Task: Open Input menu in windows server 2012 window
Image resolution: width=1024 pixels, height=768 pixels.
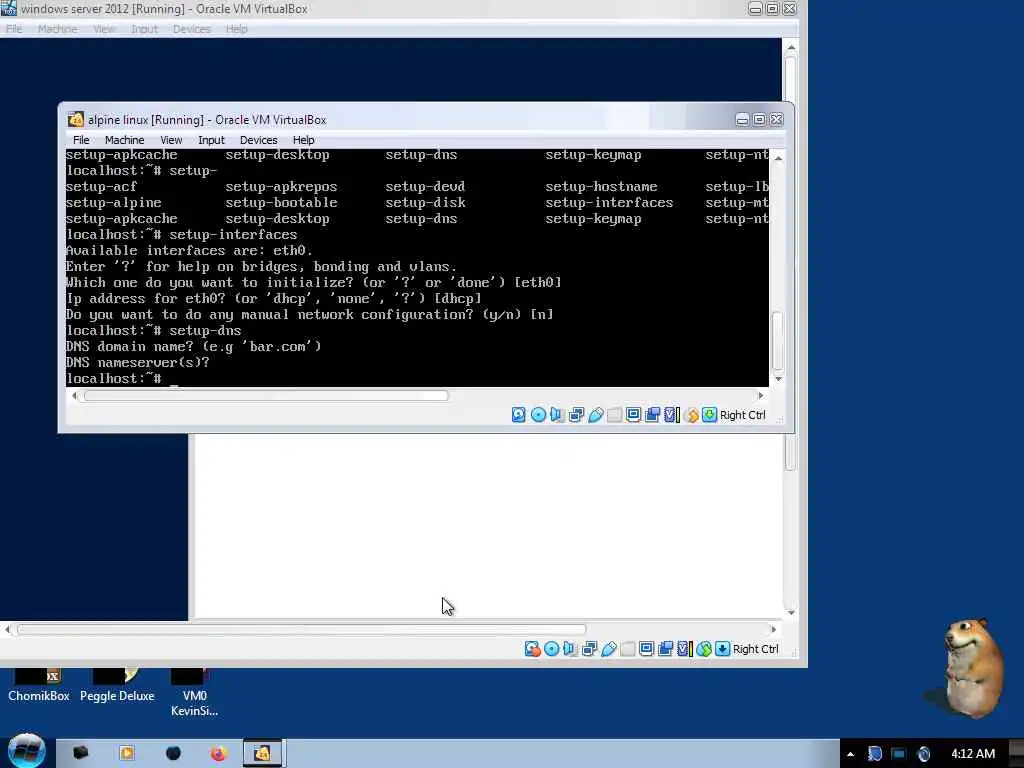Action: tap(144, 29)
